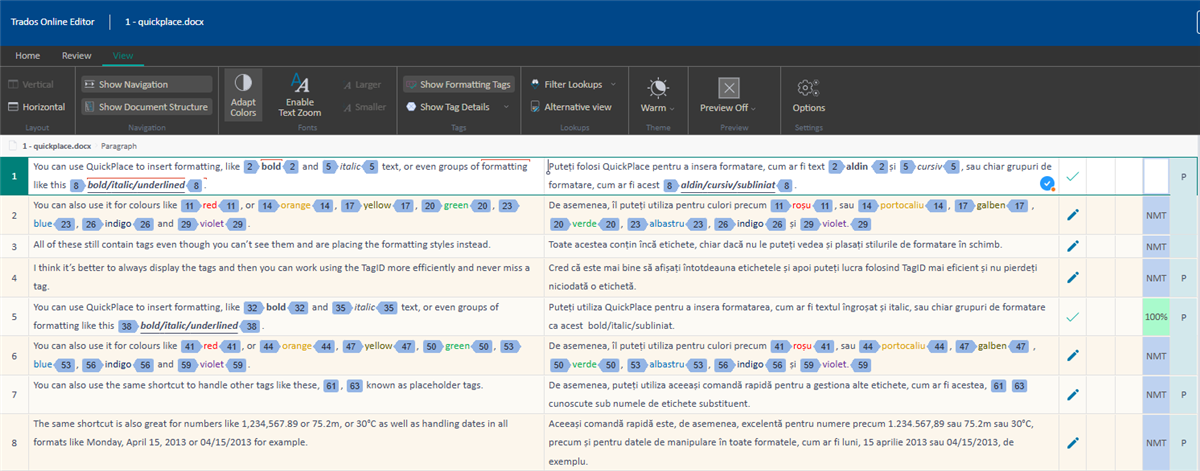Toggle Show Formatting Tags
This screenshot has height=471, width=1200.
coord(457,85)
